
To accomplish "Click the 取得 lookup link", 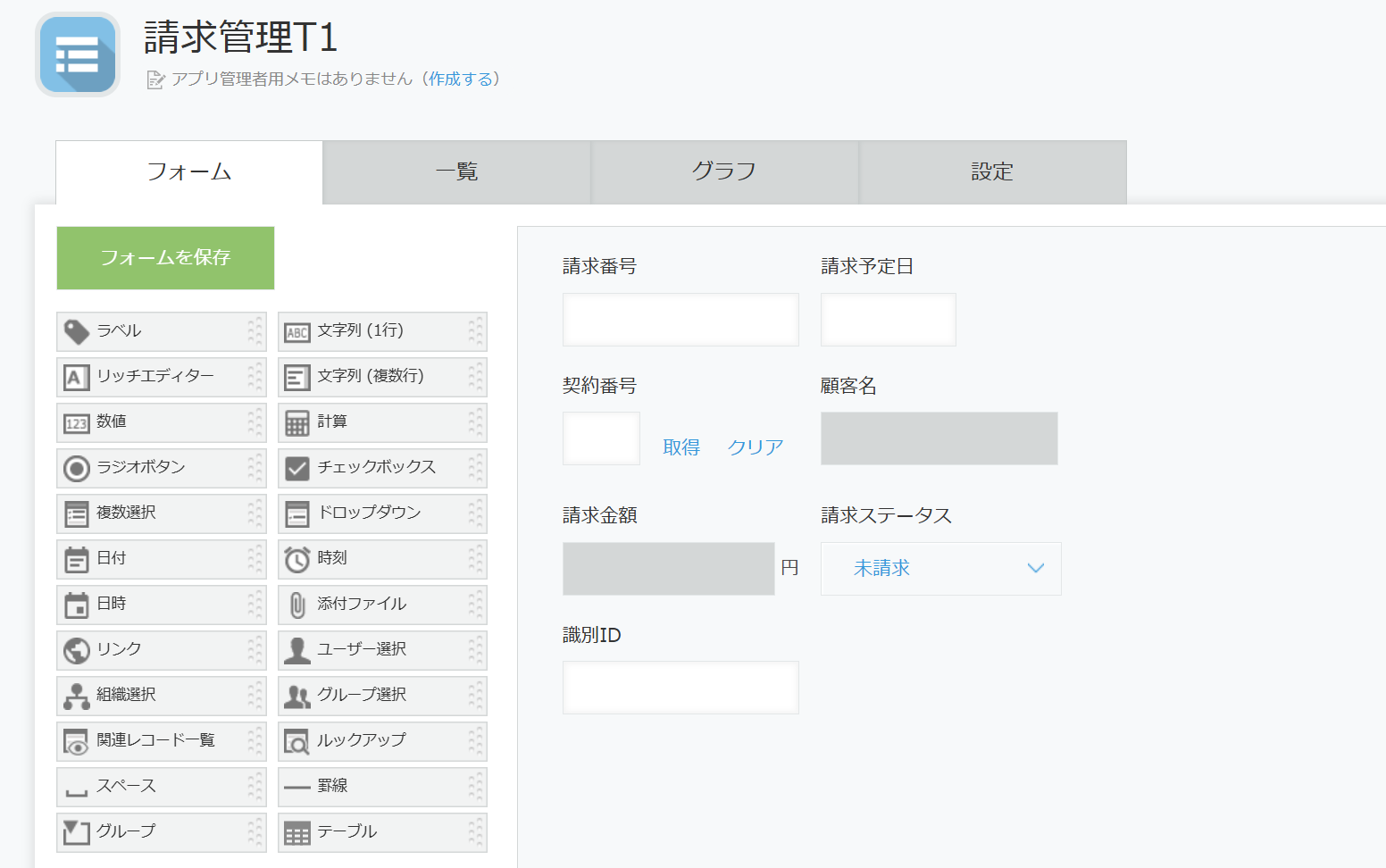I will coord(681,447).
